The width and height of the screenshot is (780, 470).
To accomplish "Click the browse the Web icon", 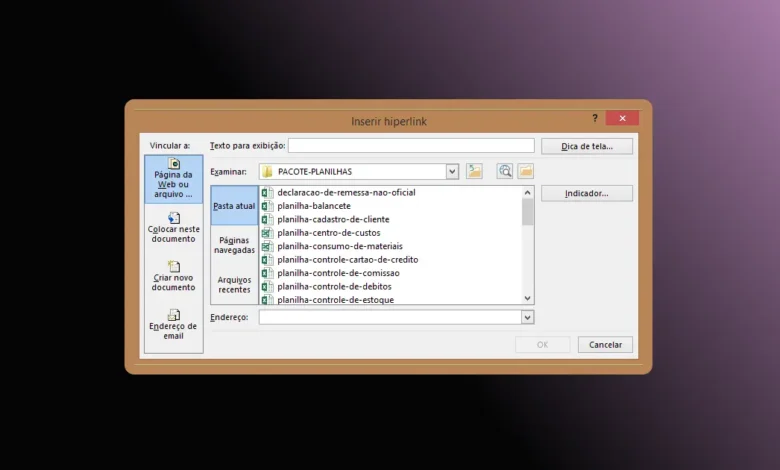I will (505, 171).
